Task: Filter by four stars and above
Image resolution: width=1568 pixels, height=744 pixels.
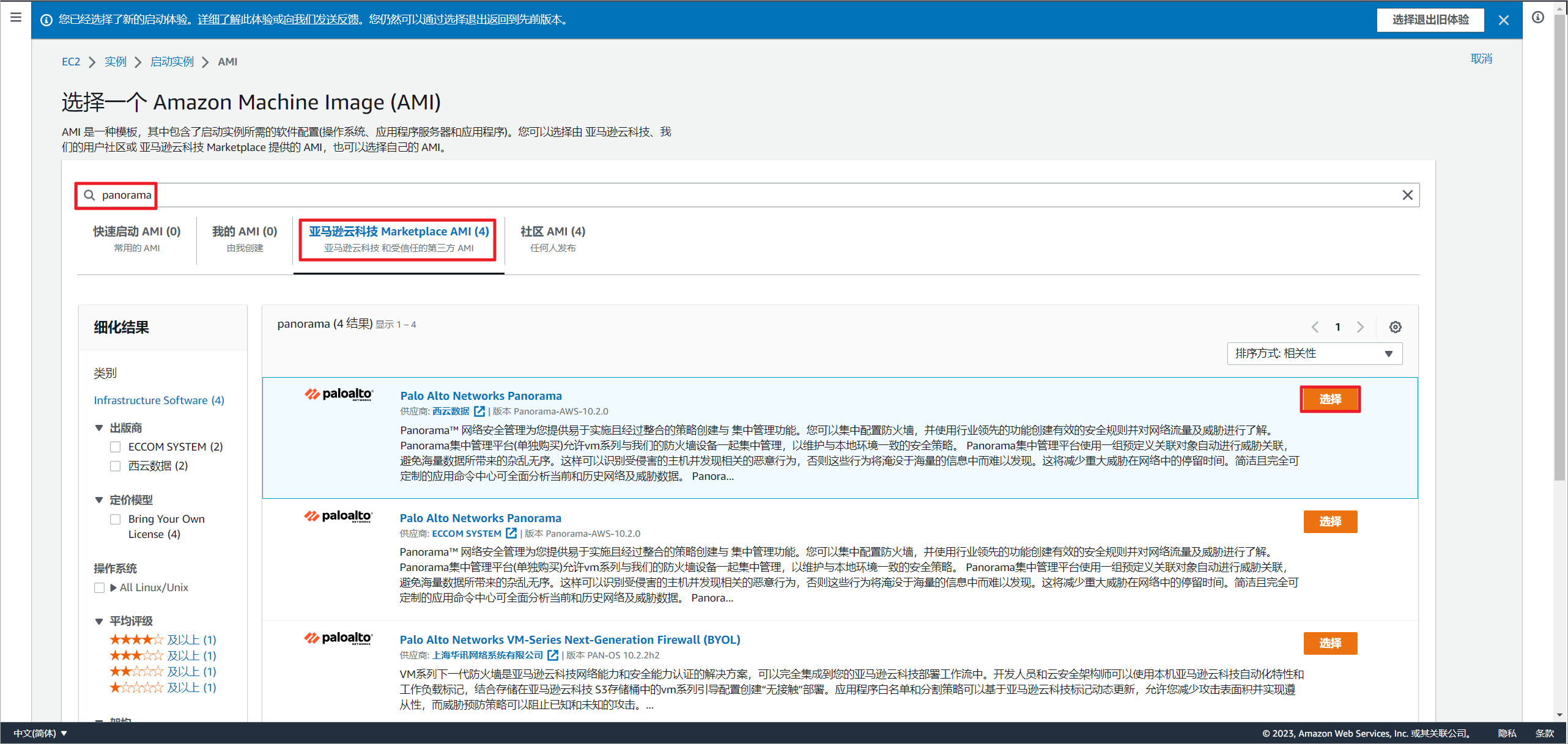Action: point(163,639)
